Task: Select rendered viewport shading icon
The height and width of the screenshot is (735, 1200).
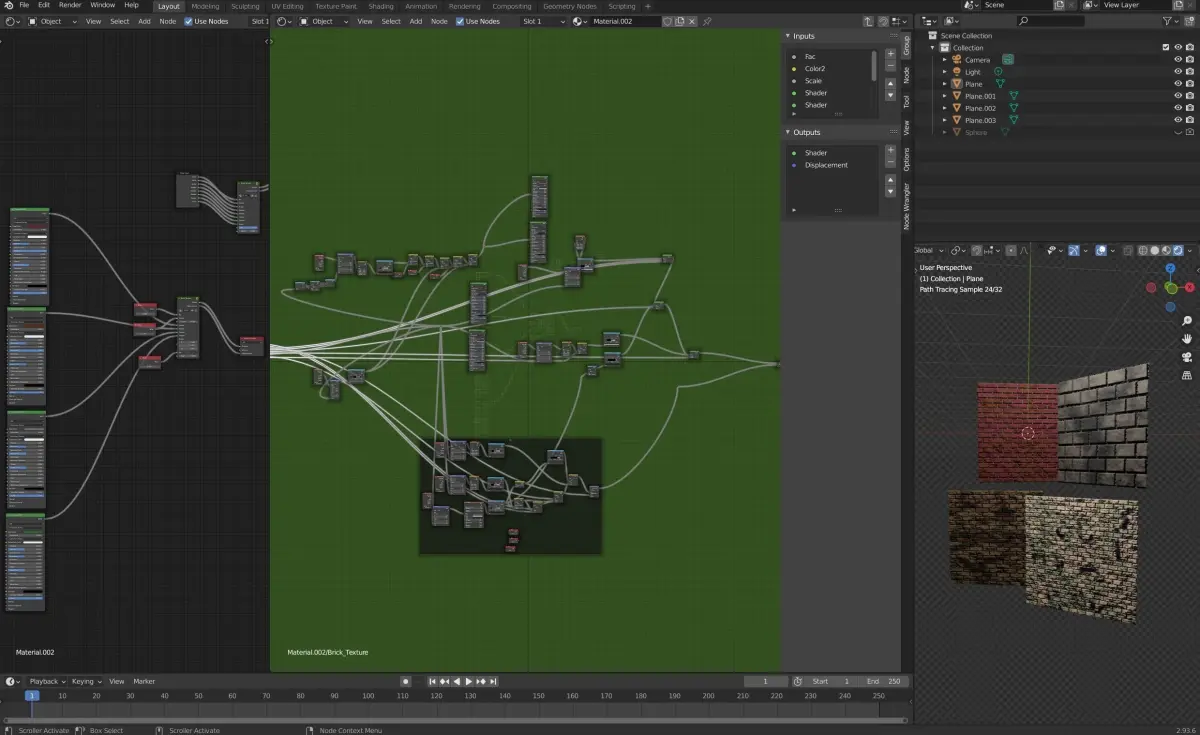Action: (1178, 250)
